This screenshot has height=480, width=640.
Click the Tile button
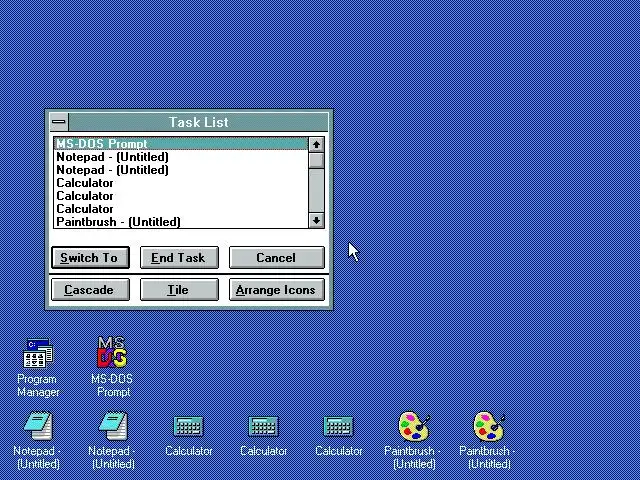pyautogui.click(x=179, y=290)
